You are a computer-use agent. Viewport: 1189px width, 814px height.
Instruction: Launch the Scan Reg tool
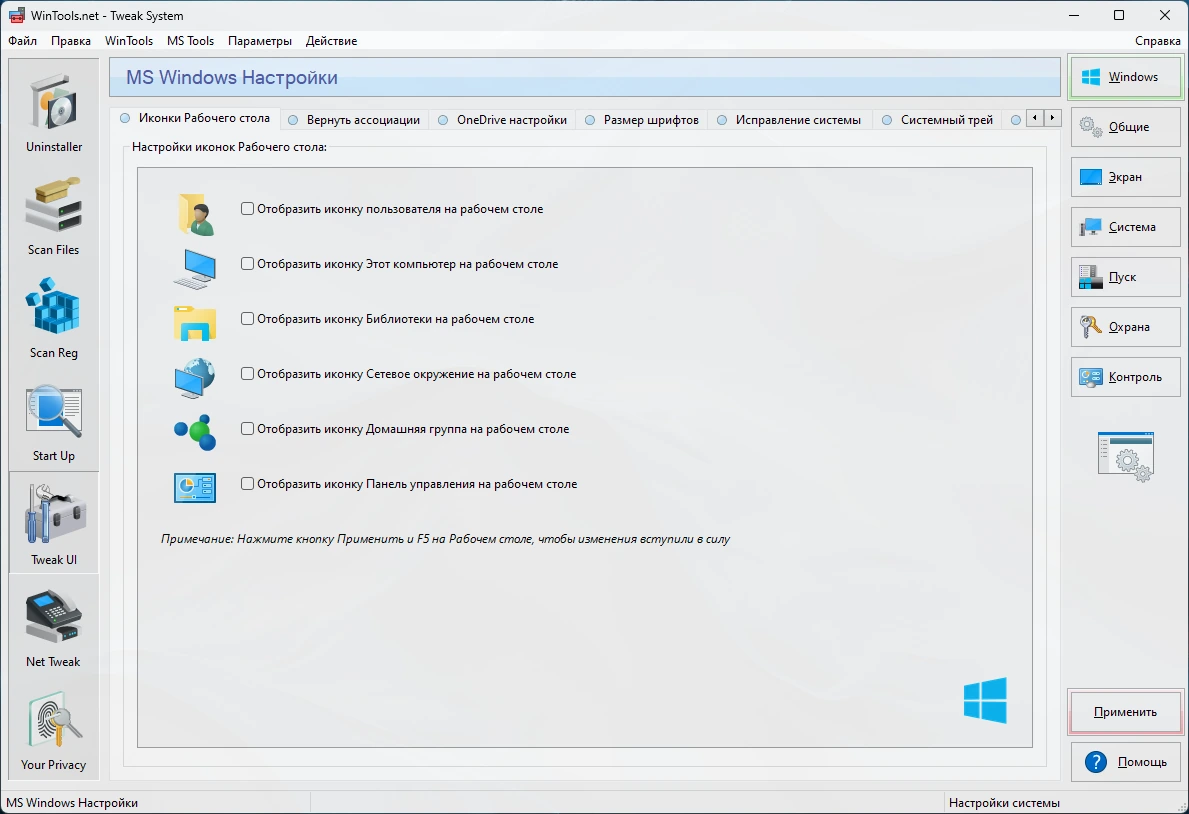[x=54, y=318]
